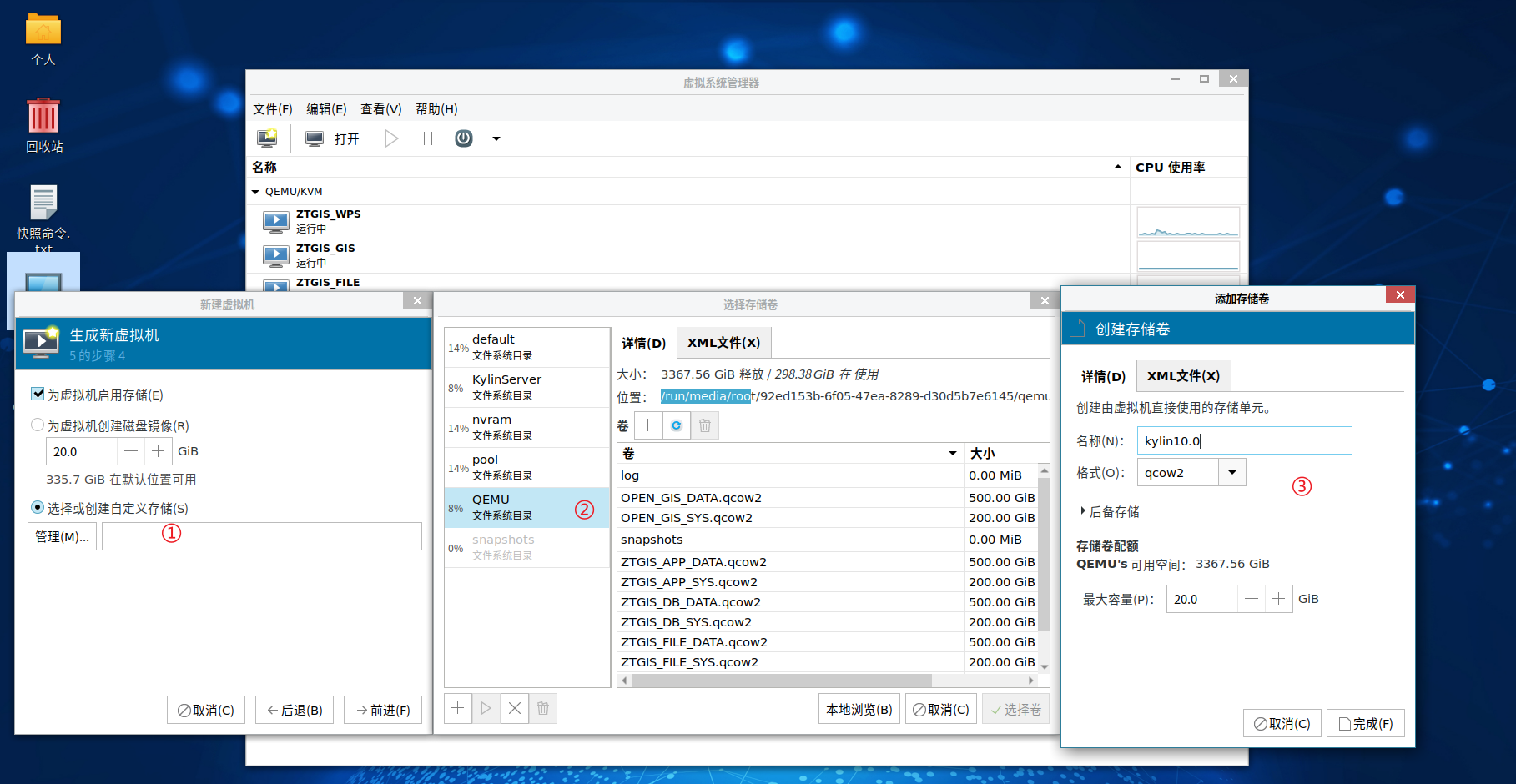Image resolution: width=1516 pixels, height=784 pixels.
Task: Open the 编辑 menu
Action: [x=325, y=108]
